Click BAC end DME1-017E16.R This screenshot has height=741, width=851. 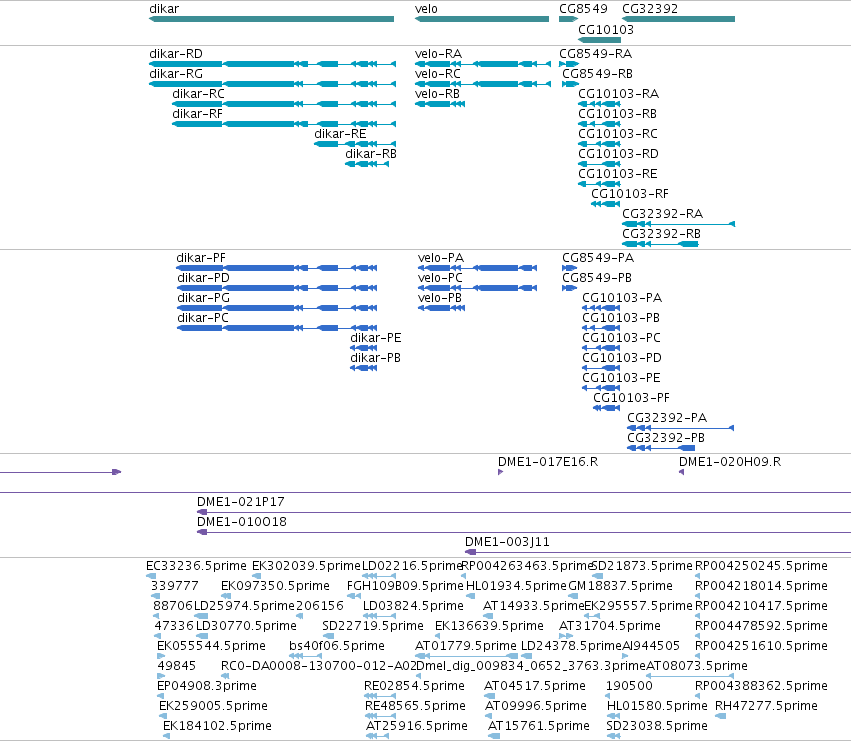tap(500, 472)
